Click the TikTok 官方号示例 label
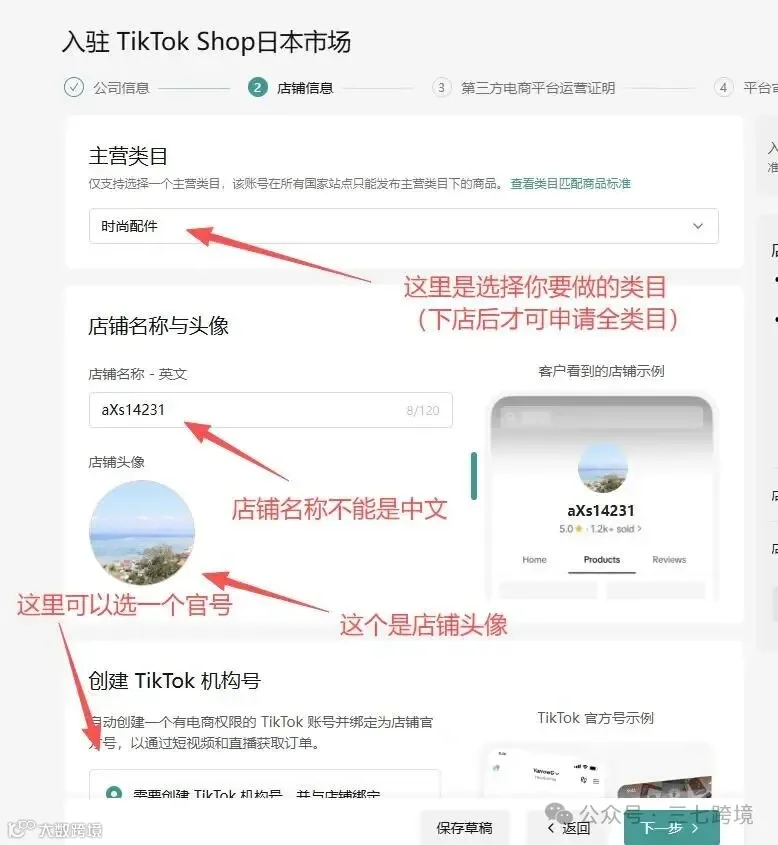The image size is (778, 845). [595, 718]
